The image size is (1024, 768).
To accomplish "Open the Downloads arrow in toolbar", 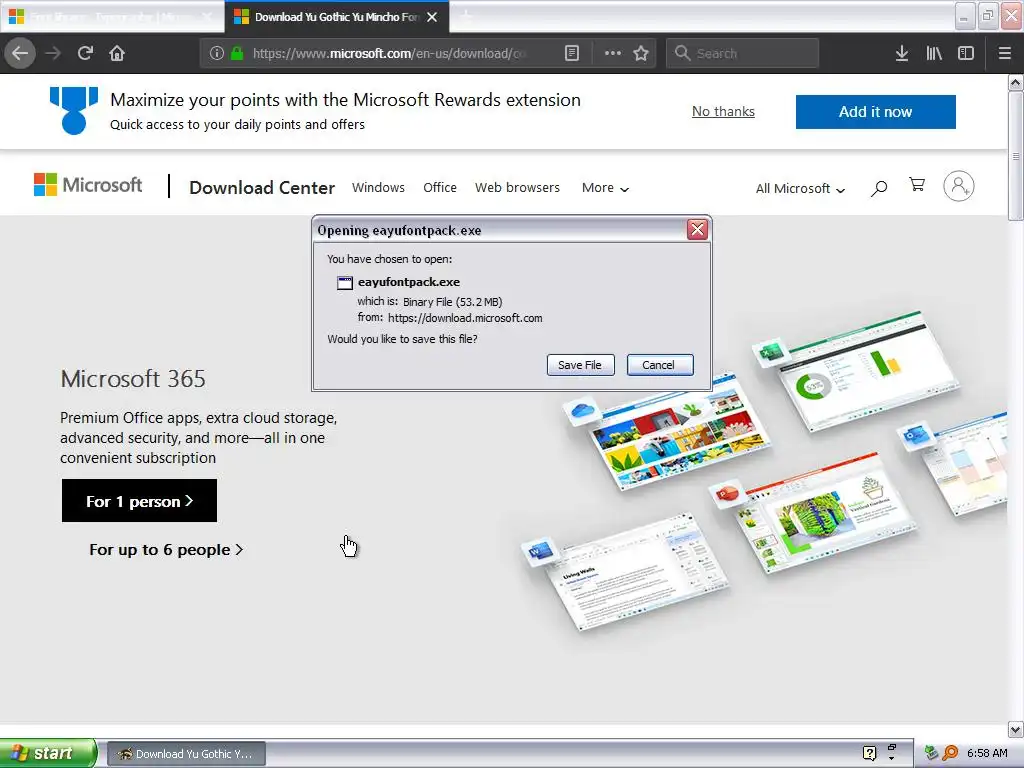I will [901, 53].
